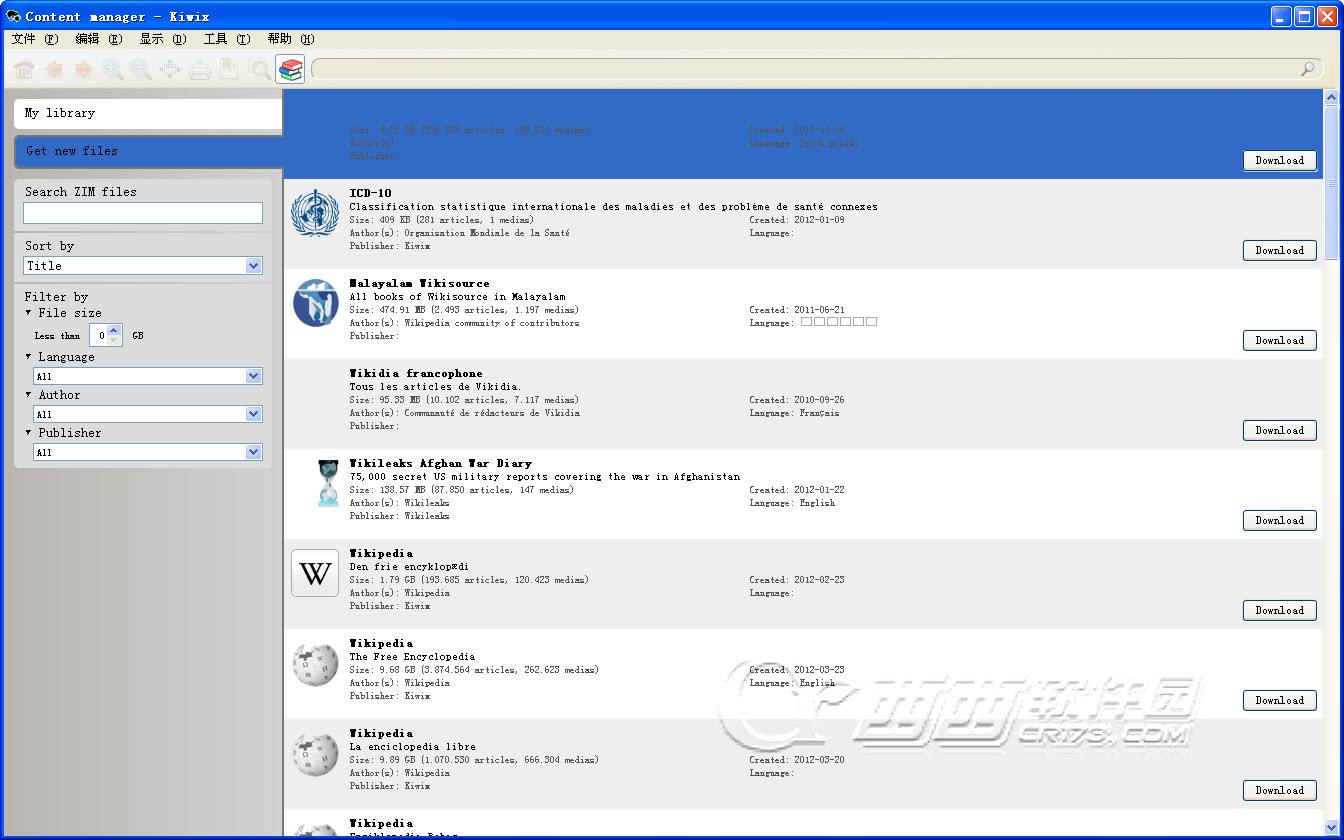Click the scroll up arrow of the content list
This screenshot has width=1344, height=840.
tap(1331, 97)
